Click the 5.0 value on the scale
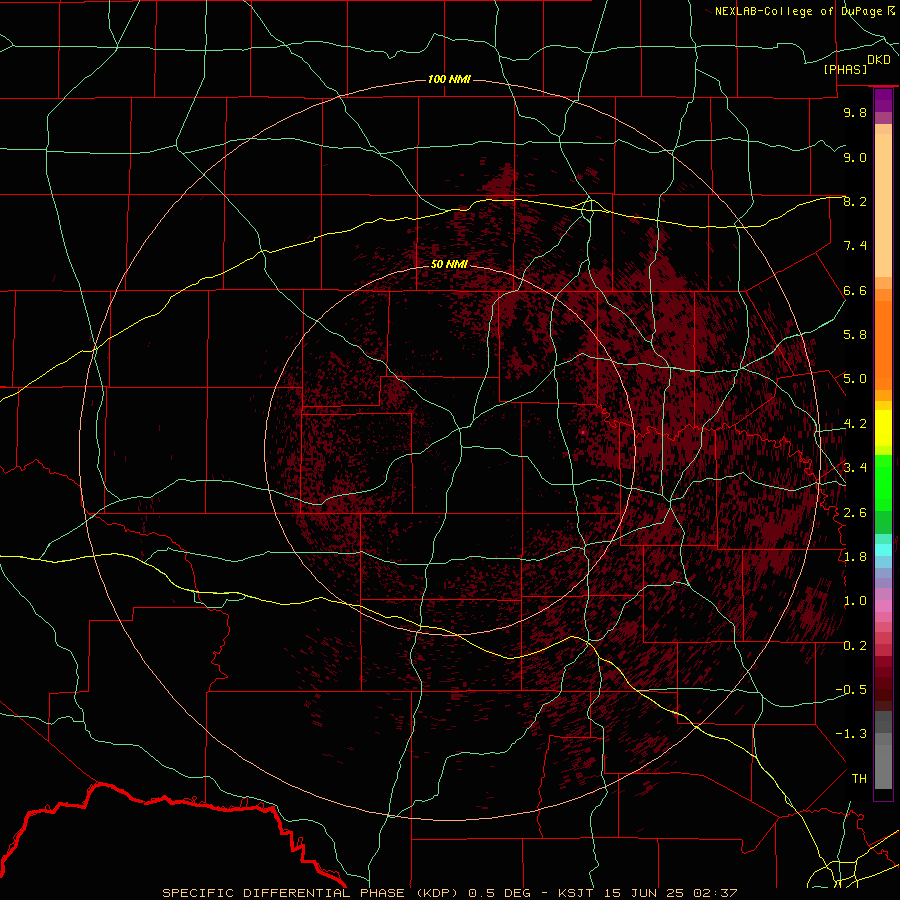This screenshot has width=900, height=900. pos(855,379)
